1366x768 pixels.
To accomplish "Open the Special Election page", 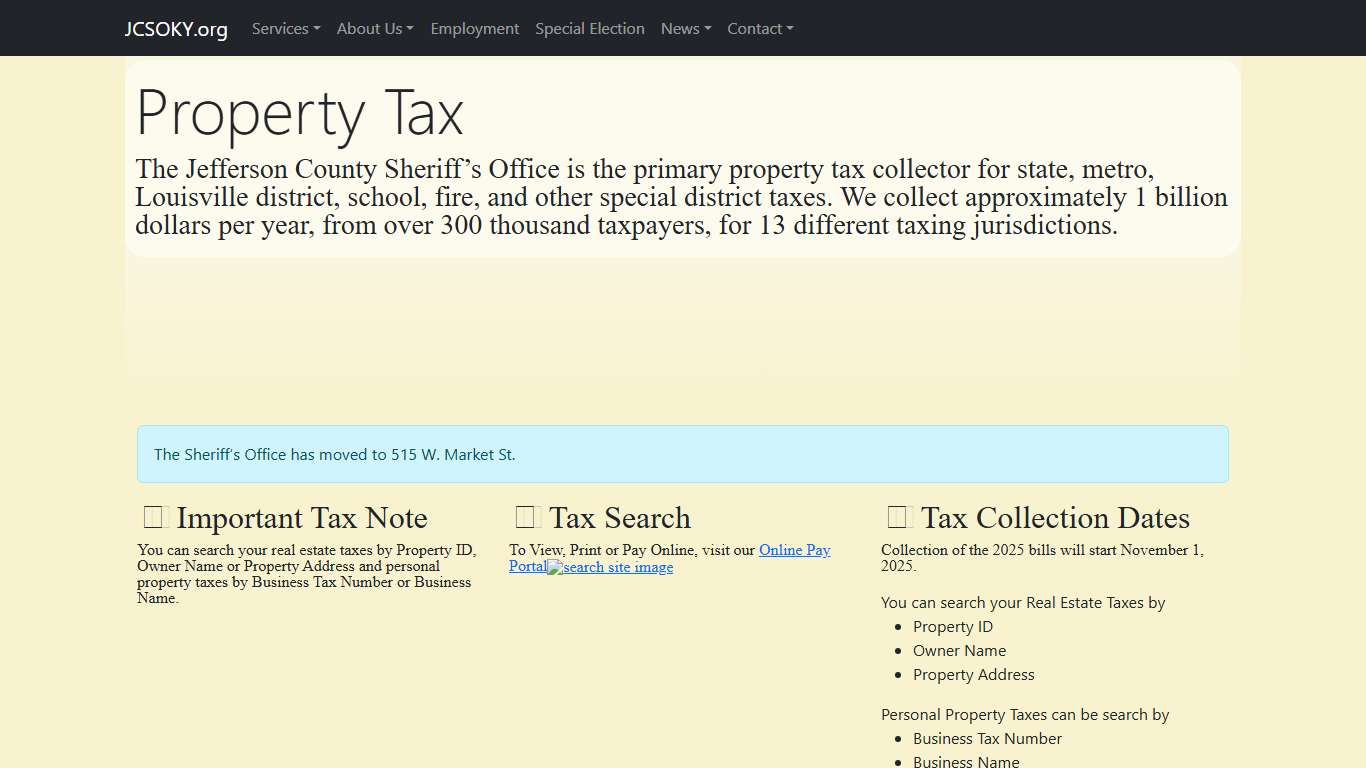I will coord(590,29).
